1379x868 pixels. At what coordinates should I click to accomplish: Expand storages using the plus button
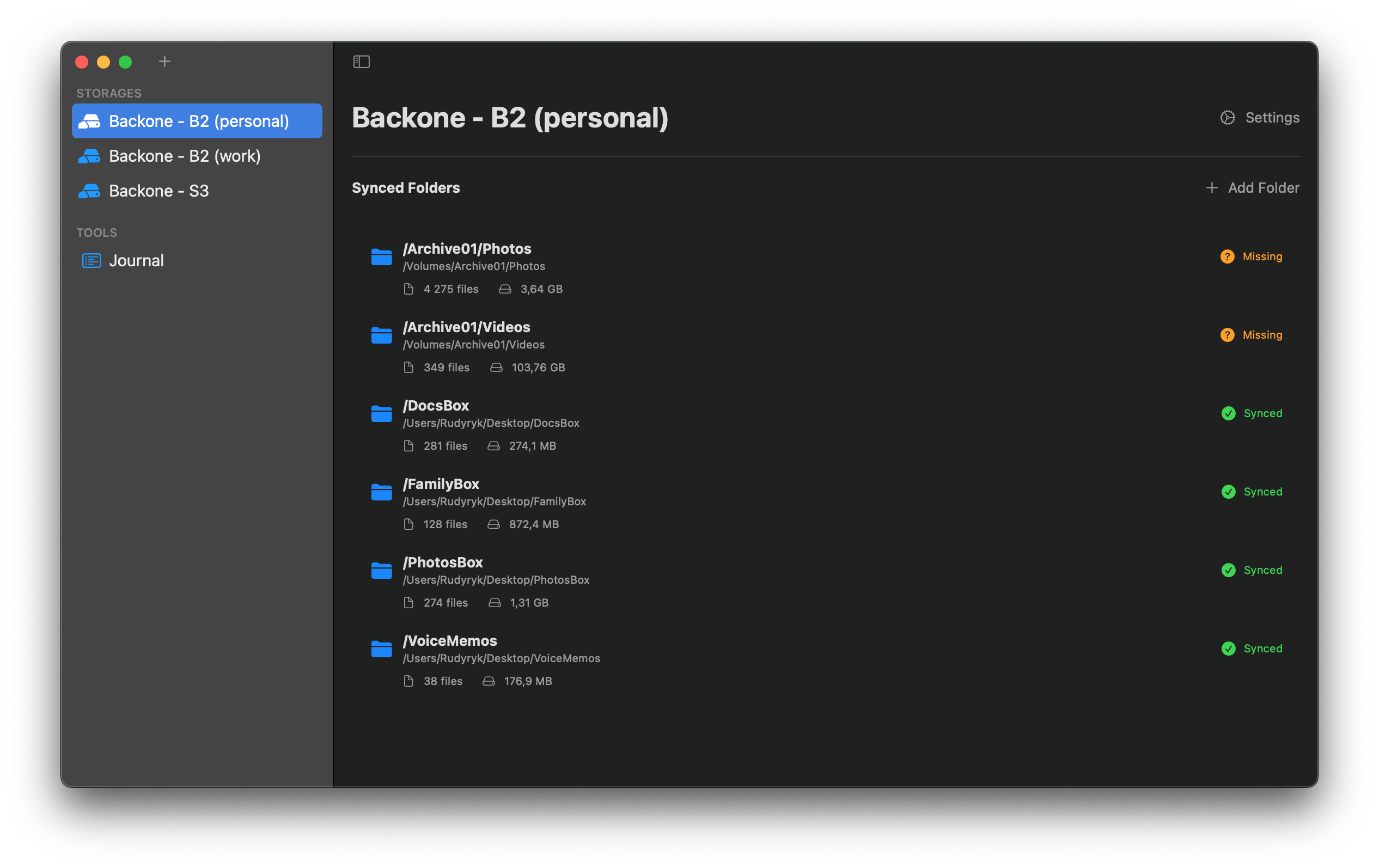pos(164,62)
